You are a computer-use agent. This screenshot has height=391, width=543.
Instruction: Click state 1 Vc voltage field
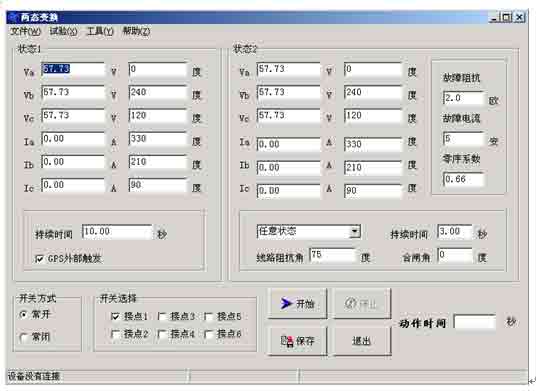click(x=73, y=116)
